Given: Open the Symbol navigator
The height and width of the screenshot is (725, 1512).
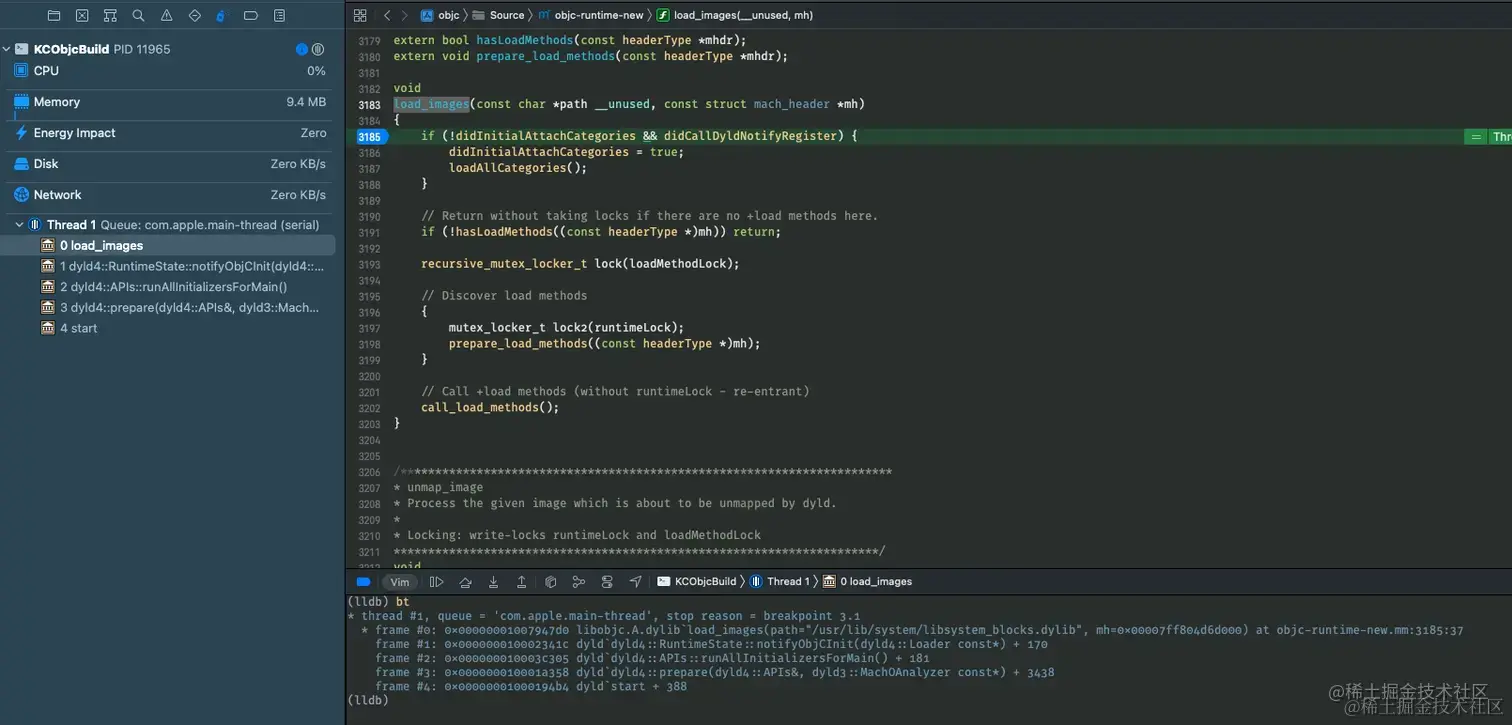Looking at the screenshot, I should (x=110, y=16).
